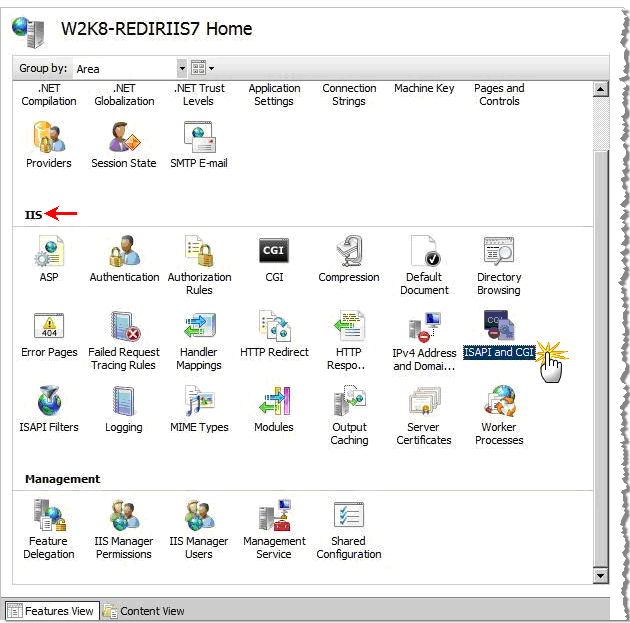Click Application Settings label
The width and height of the screenshot is (630, 623).
pos(274,95)
